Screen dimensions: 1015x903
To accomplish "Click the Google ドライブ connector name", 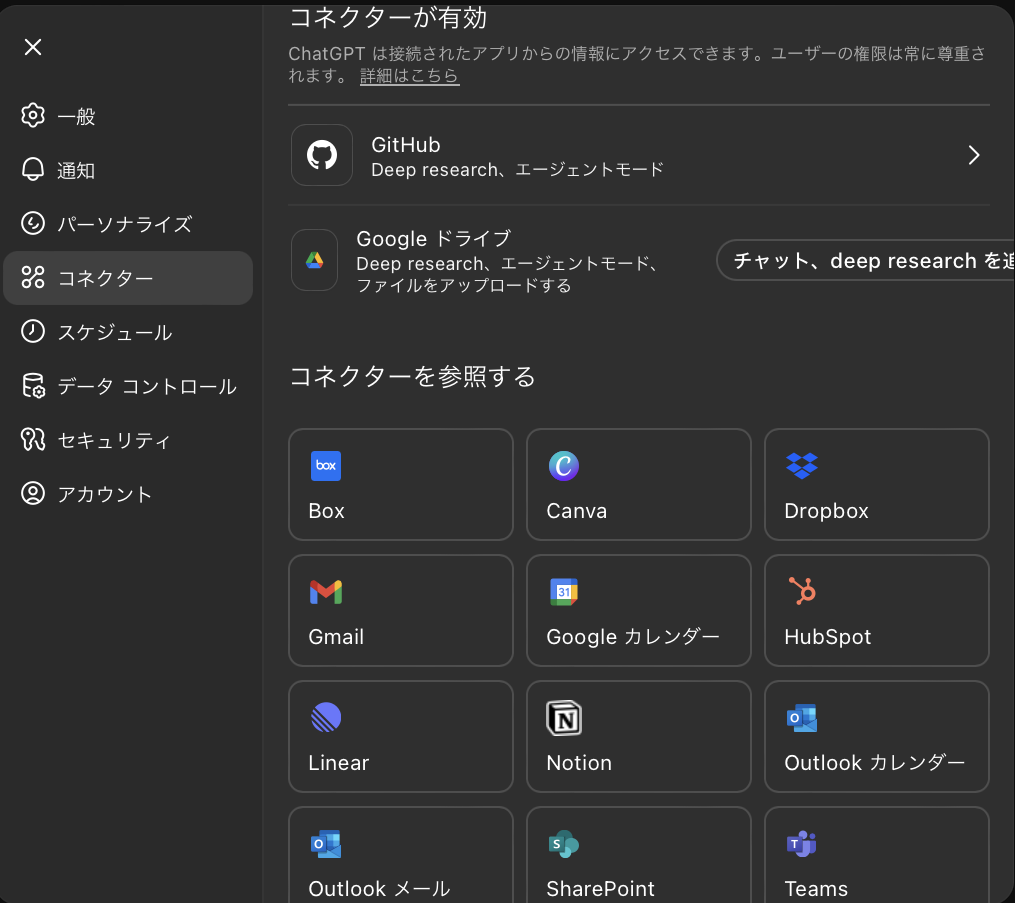I will point(434,238).
